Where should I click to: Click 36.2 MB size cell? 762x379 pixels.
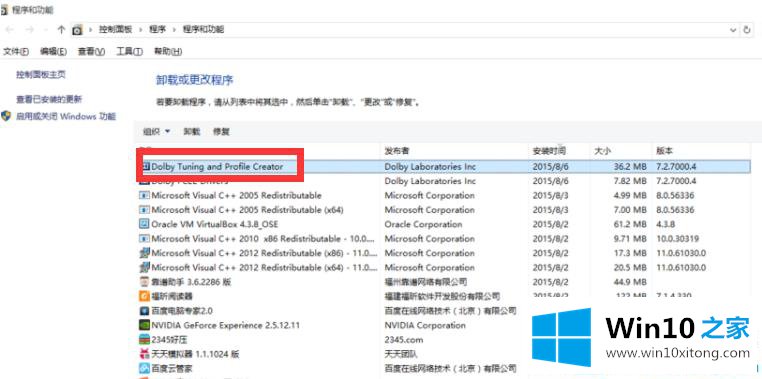(x=629, y=167)
